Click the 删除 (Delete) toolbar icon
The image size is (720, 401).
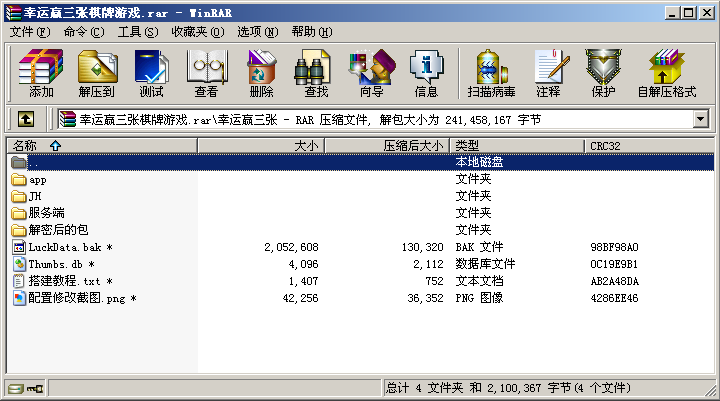tap(261, 74)
